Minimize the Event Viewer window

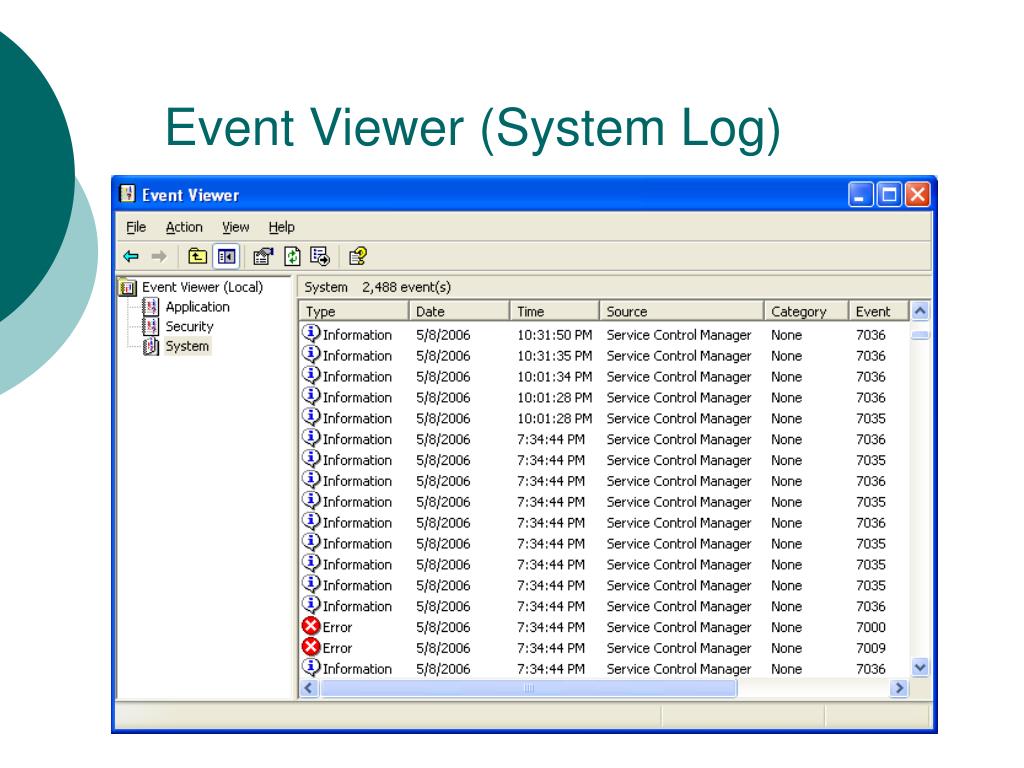[860, 195]
